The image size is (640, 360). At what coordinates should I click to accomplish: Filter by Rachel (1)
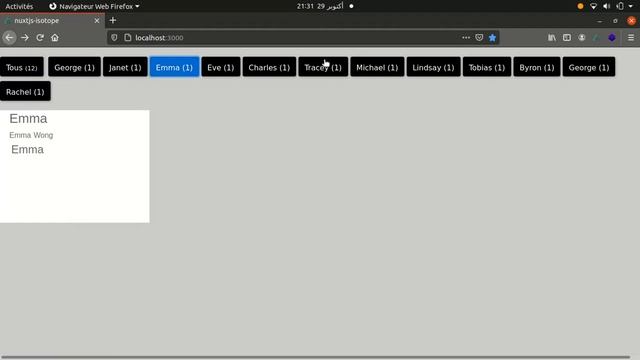(25, 91)
